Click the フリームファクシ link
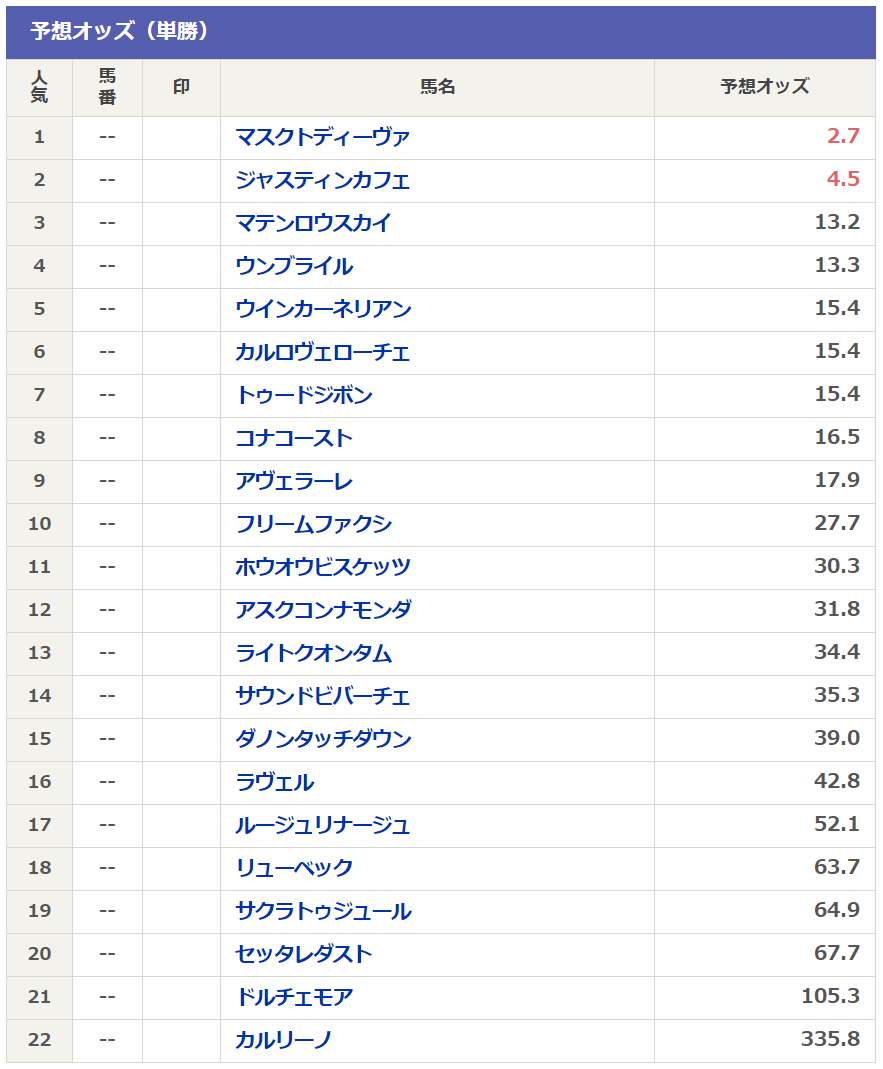 (314, 524)
